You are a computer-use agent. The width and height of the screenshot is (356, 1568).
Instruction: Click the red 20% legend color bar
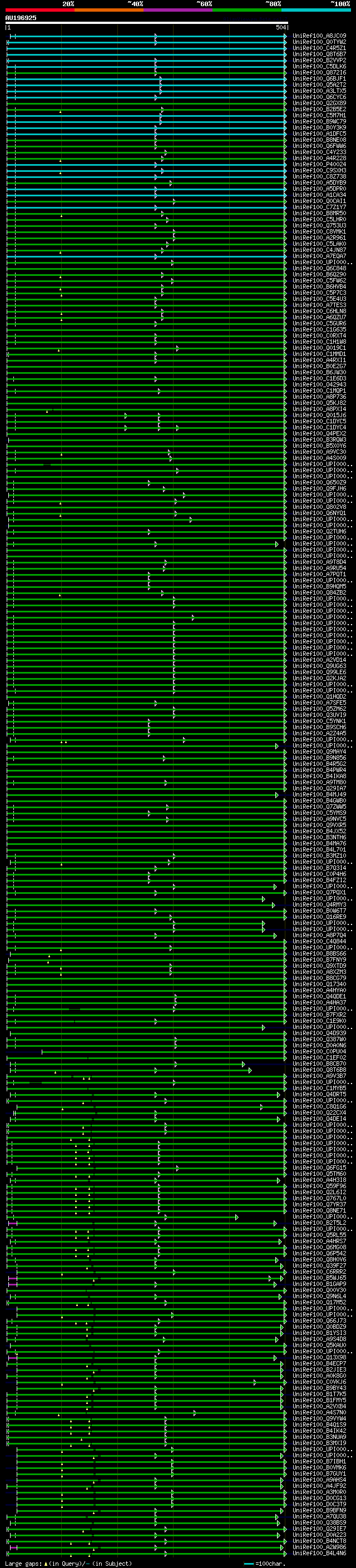point(40,10)
